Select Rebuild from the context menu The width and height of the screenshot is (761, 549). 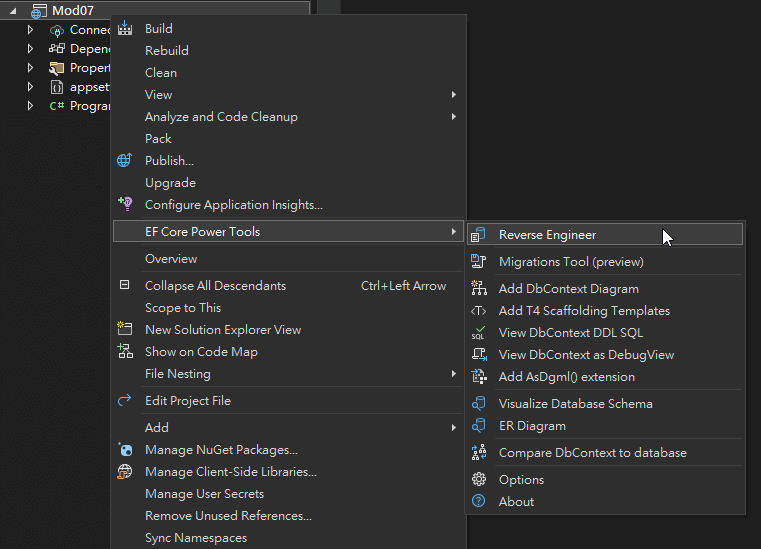[167, 51]
